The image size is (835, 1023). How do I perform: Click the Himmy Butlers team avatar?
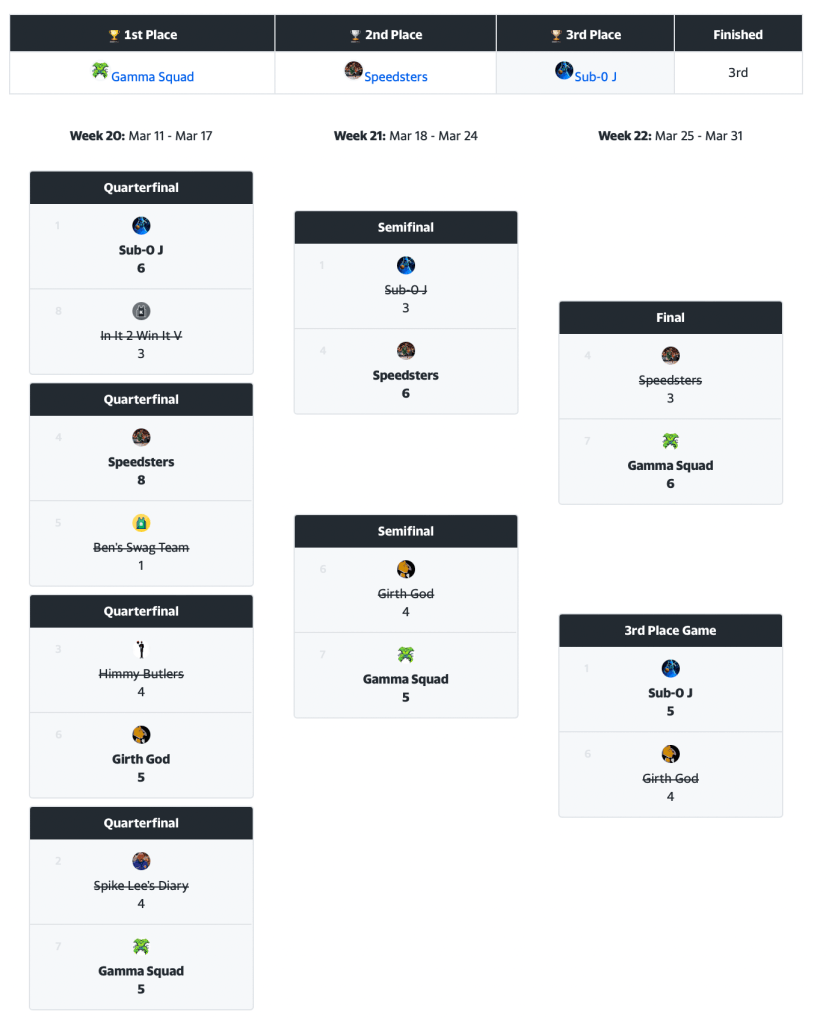click(x=141, y=650)
